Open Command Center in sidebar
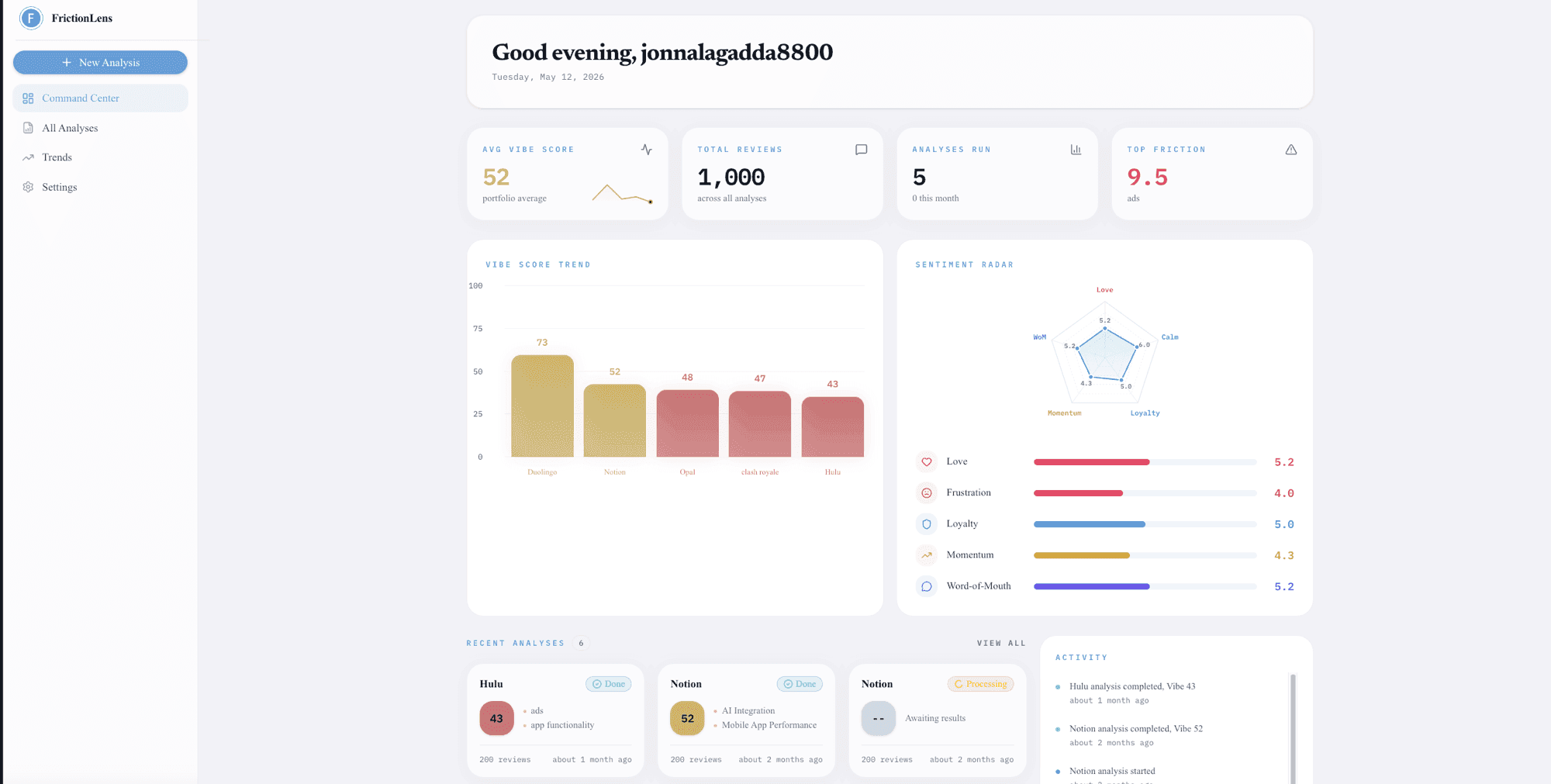 tap(100, 98)
